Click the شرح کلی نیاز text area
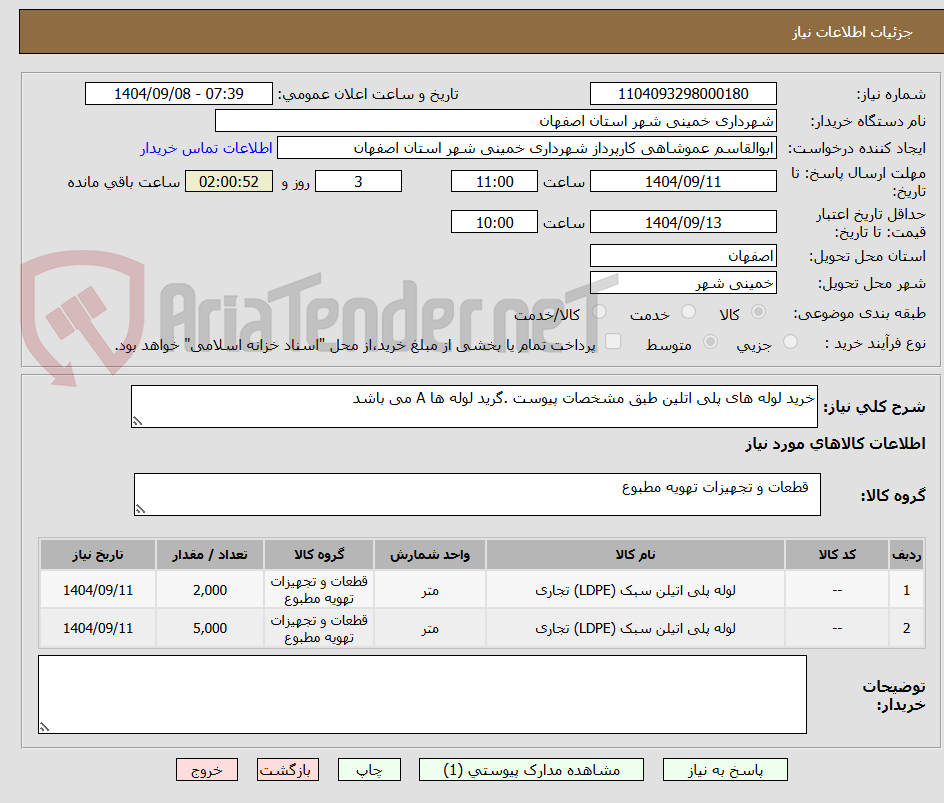This screenshot has width=944, height=803. point(474,406)
